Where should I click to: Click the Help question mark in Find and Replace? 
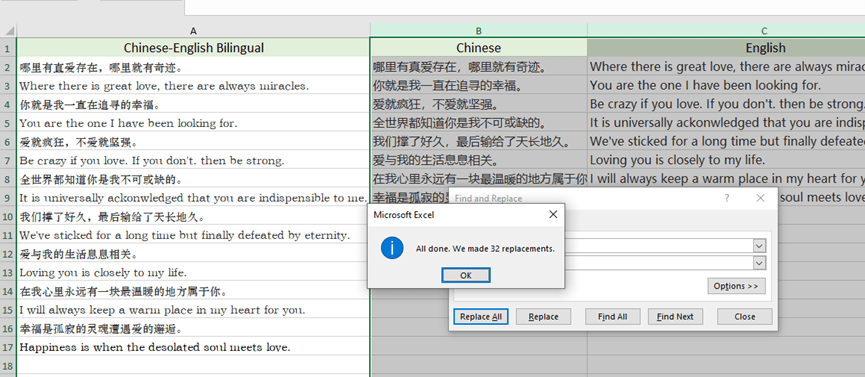click(727, 198)
